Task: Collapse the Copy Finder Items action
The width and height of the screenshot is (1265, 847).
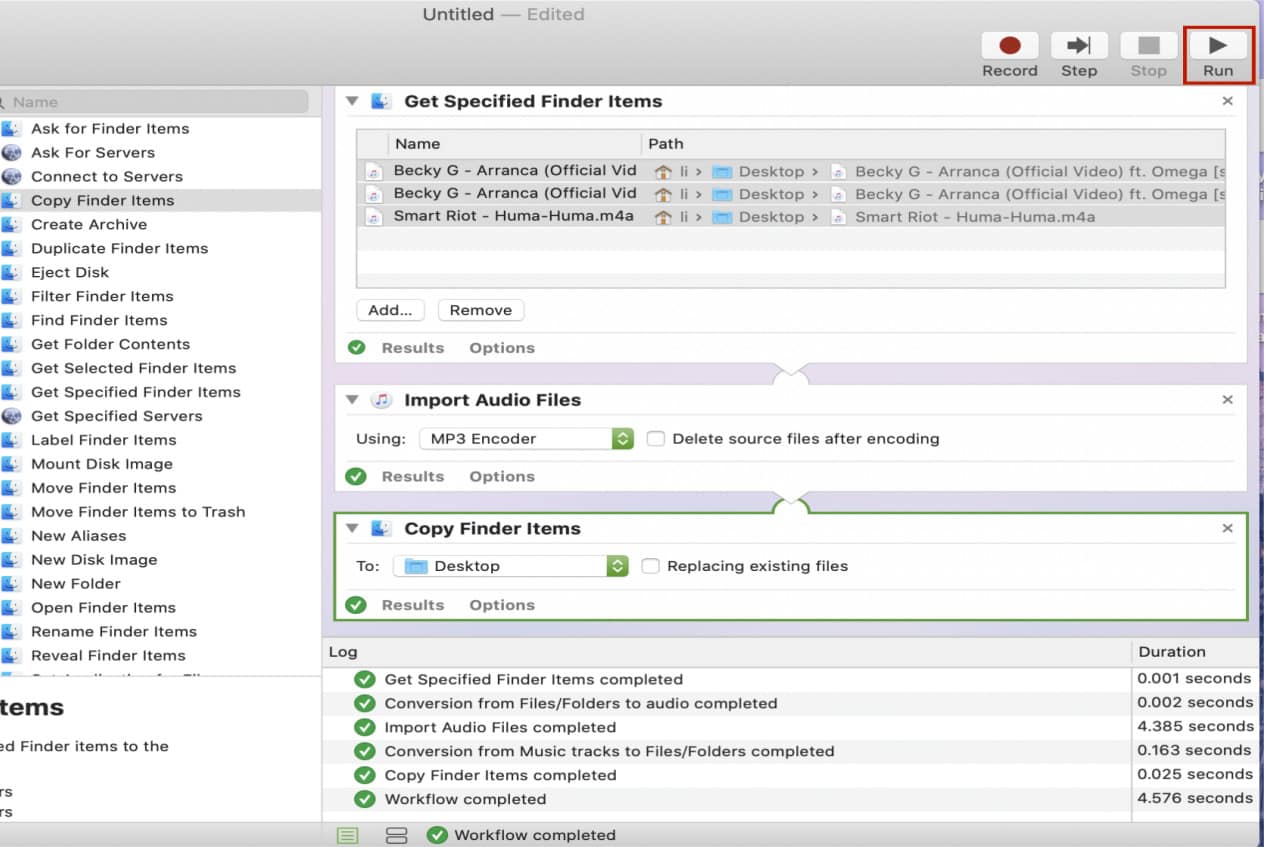Action: [x=351, y=529]
